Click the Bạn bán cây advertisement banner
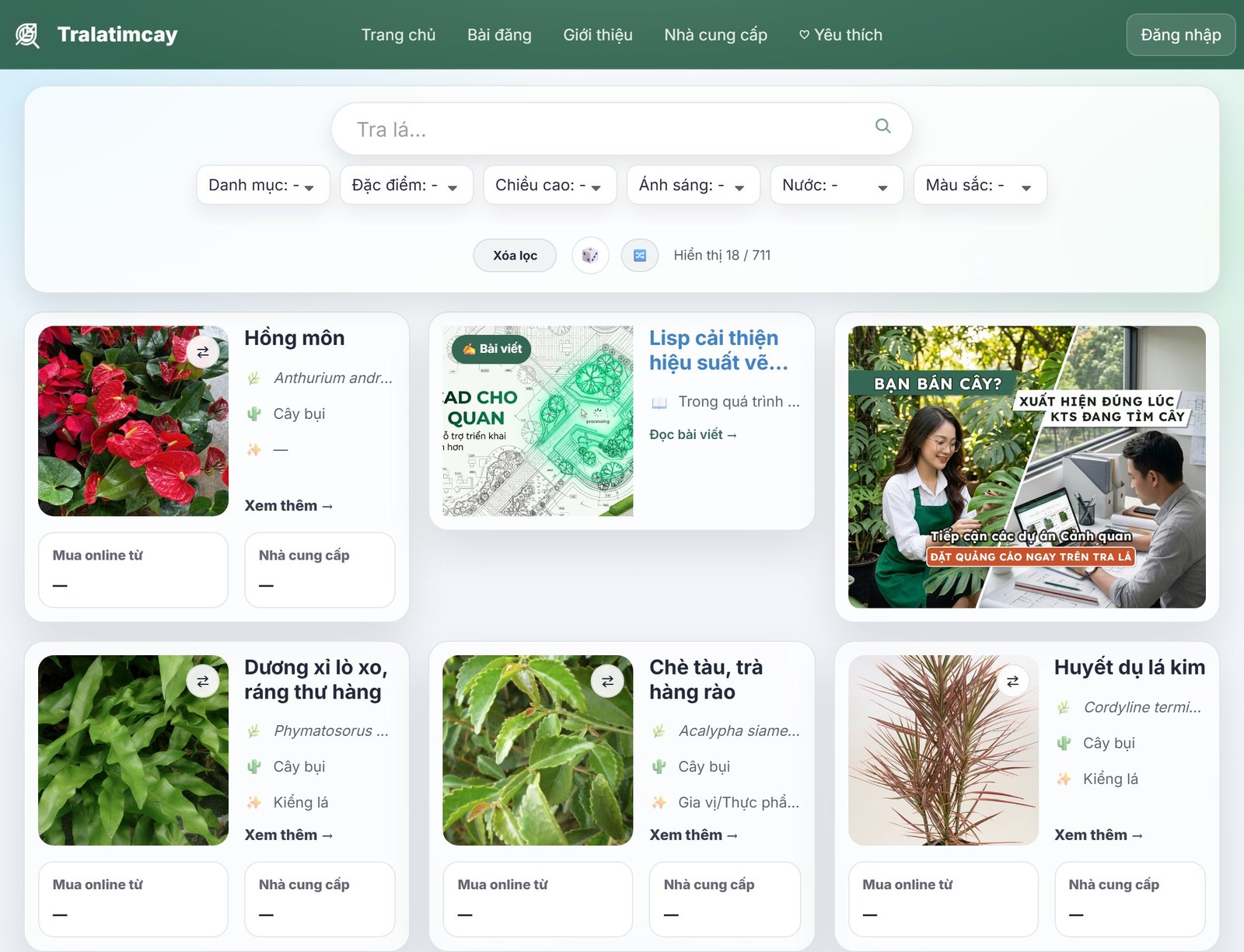The image size is (1244, 952). click(x=1026, y=466)
